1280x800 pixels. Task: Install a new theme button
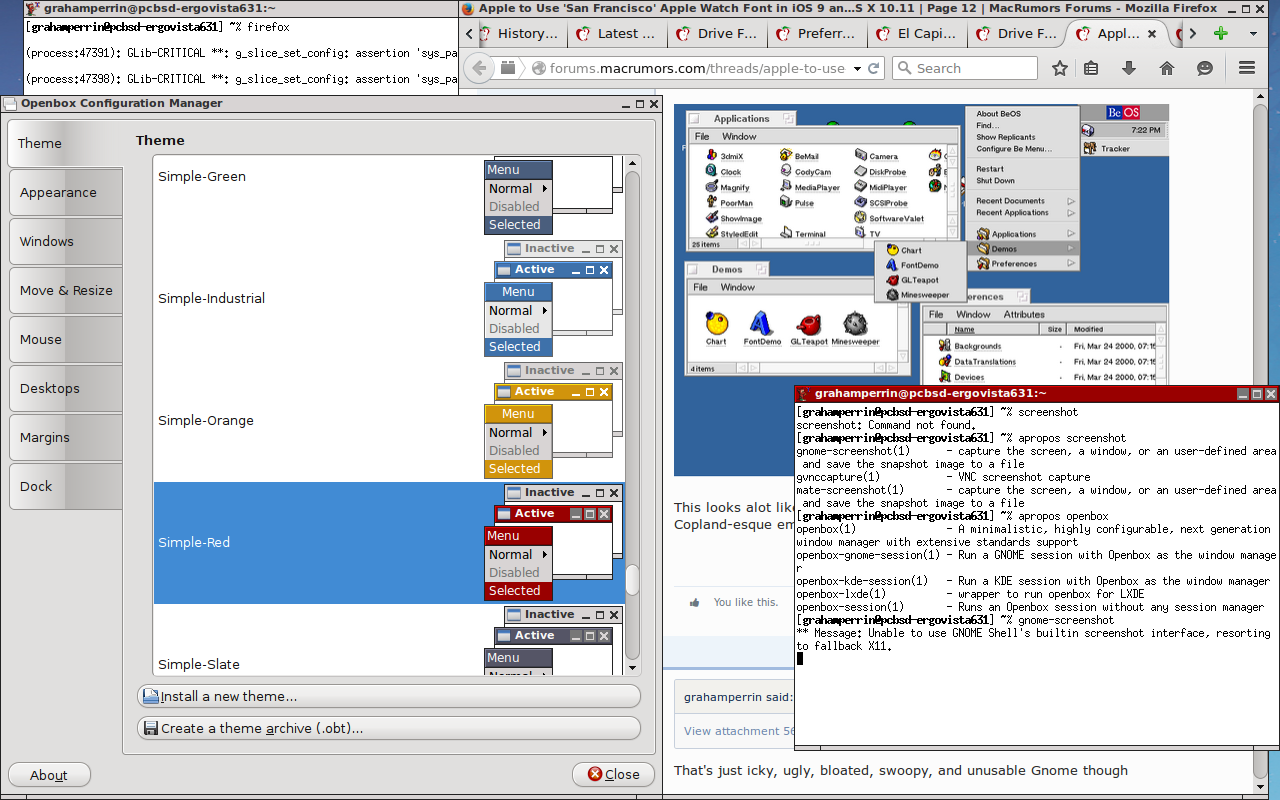click(x=388, y=696)
